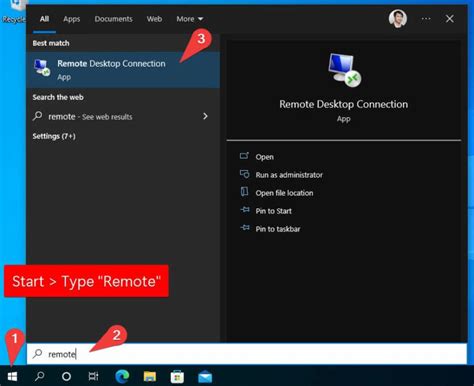Switch to the Web tab

(x=154, y=19)
